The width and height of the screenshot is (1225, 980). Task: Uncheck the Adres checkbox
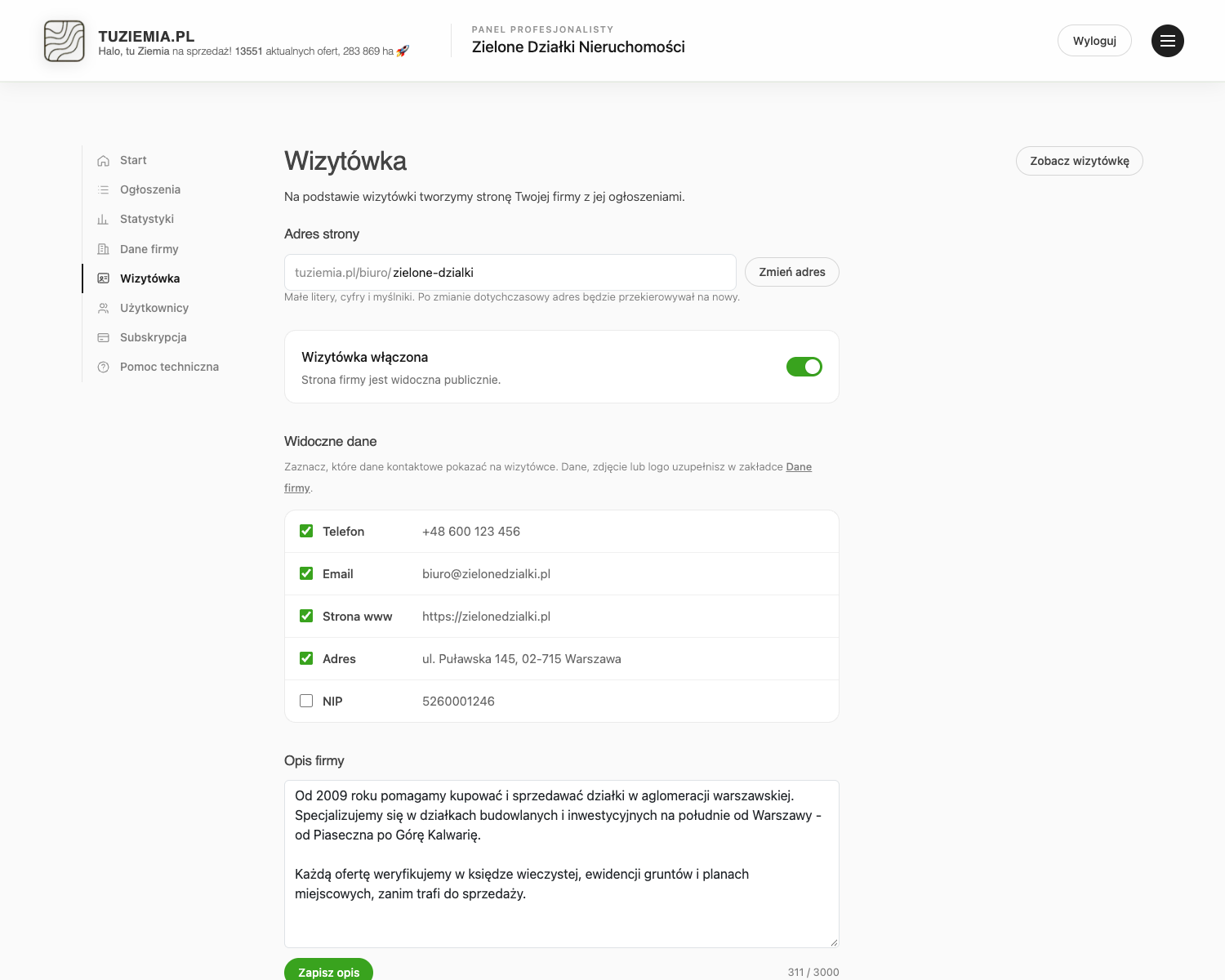tap(306, 658)
